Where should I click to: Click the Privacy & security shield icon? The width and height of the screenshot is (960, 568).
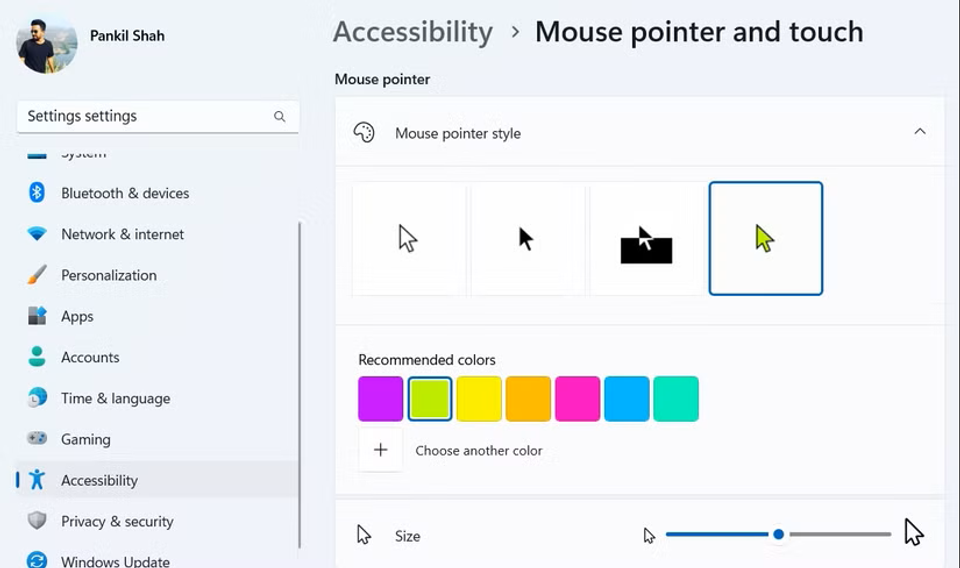click(37, 521)
